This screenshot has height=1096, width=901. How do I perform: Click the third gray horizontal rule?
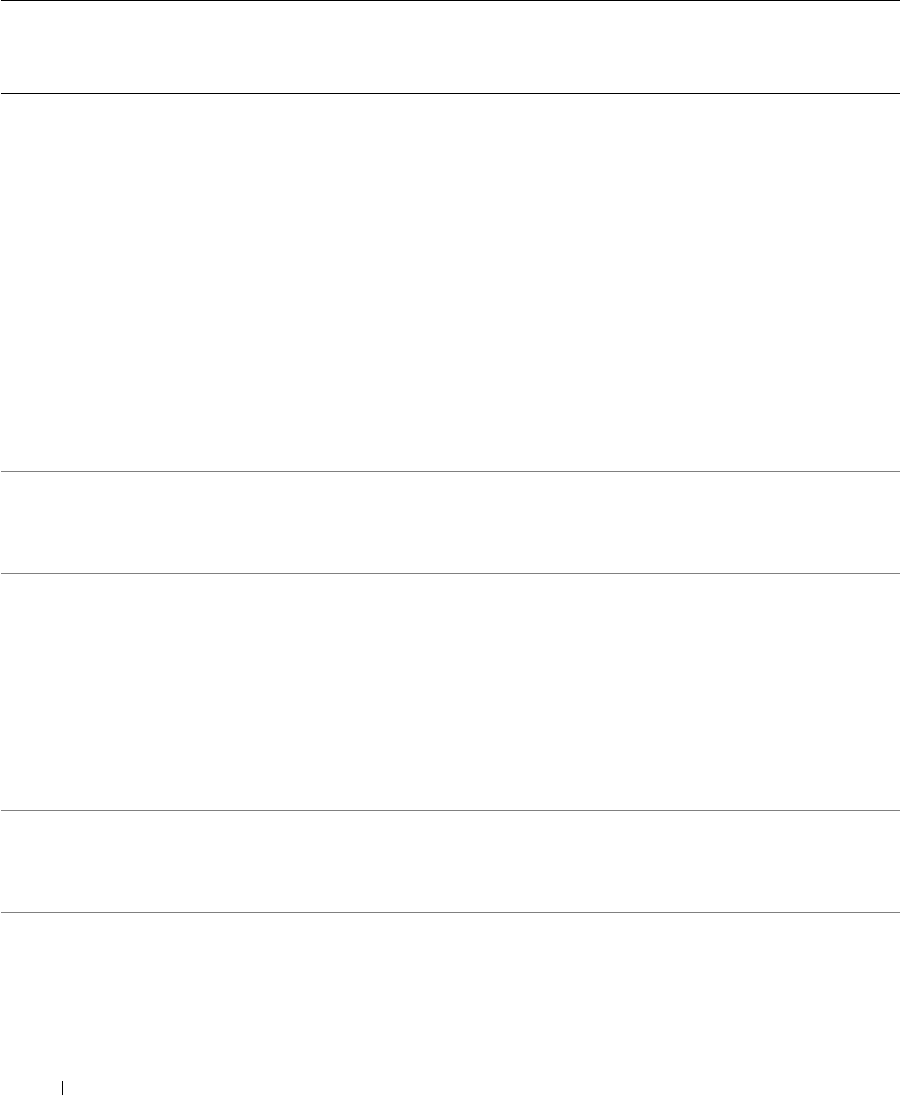[x=450, y=810]
